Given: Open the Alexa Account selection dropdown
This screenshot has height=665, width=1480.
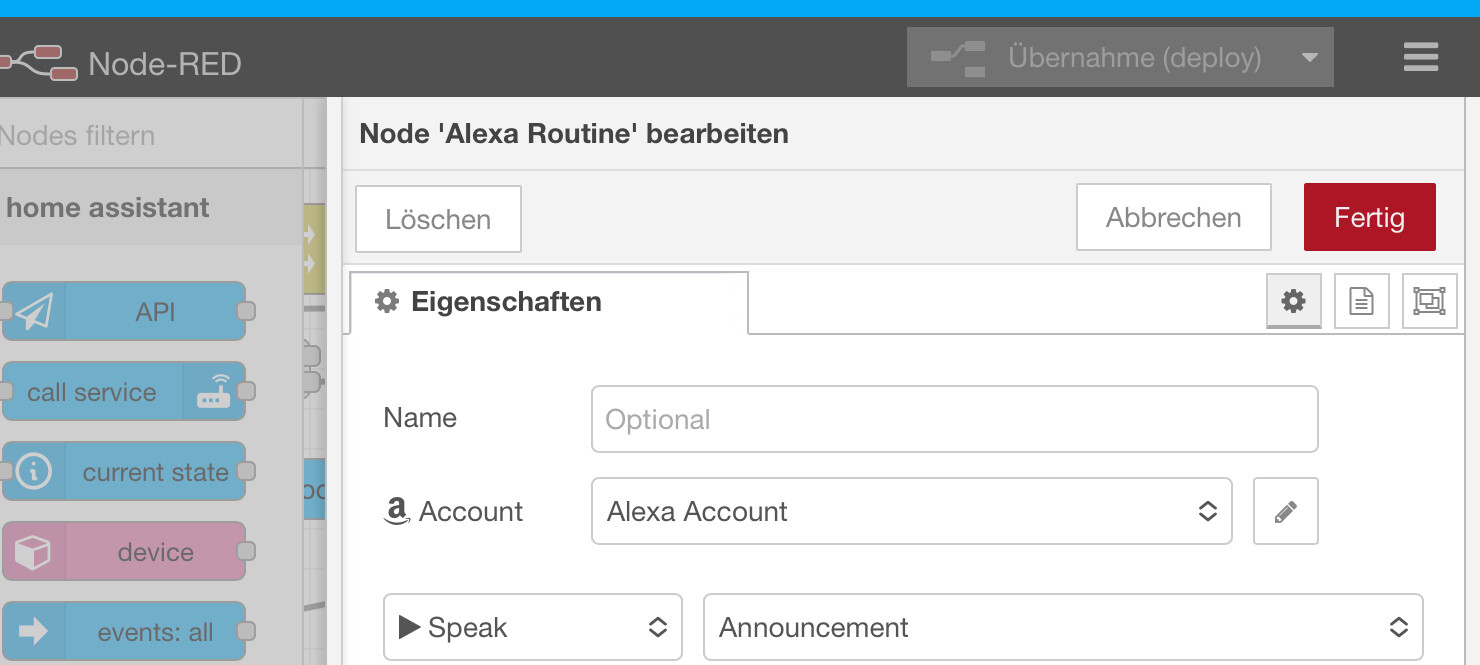Looking at the screenshot, I should (x=911, y=512).
